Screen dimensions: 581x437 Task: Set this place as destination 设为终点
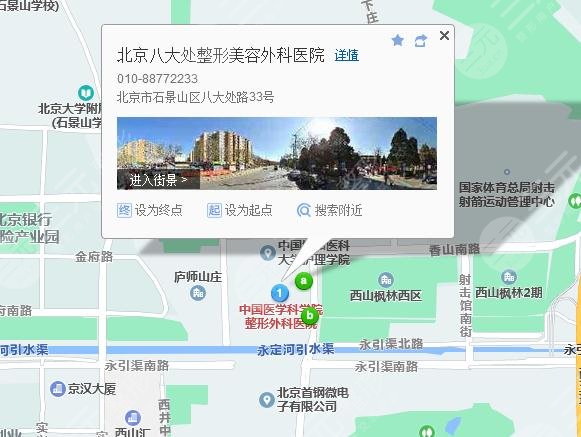point(150,210)
